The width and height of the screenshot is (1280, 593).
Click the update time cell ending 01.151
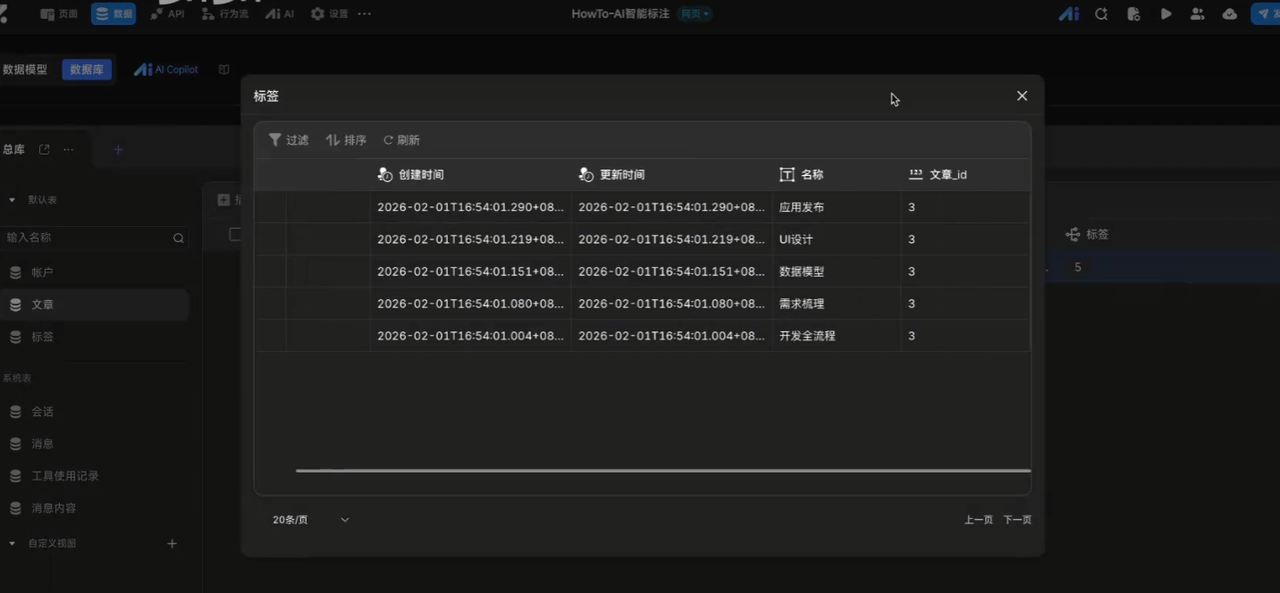point(671,271)
